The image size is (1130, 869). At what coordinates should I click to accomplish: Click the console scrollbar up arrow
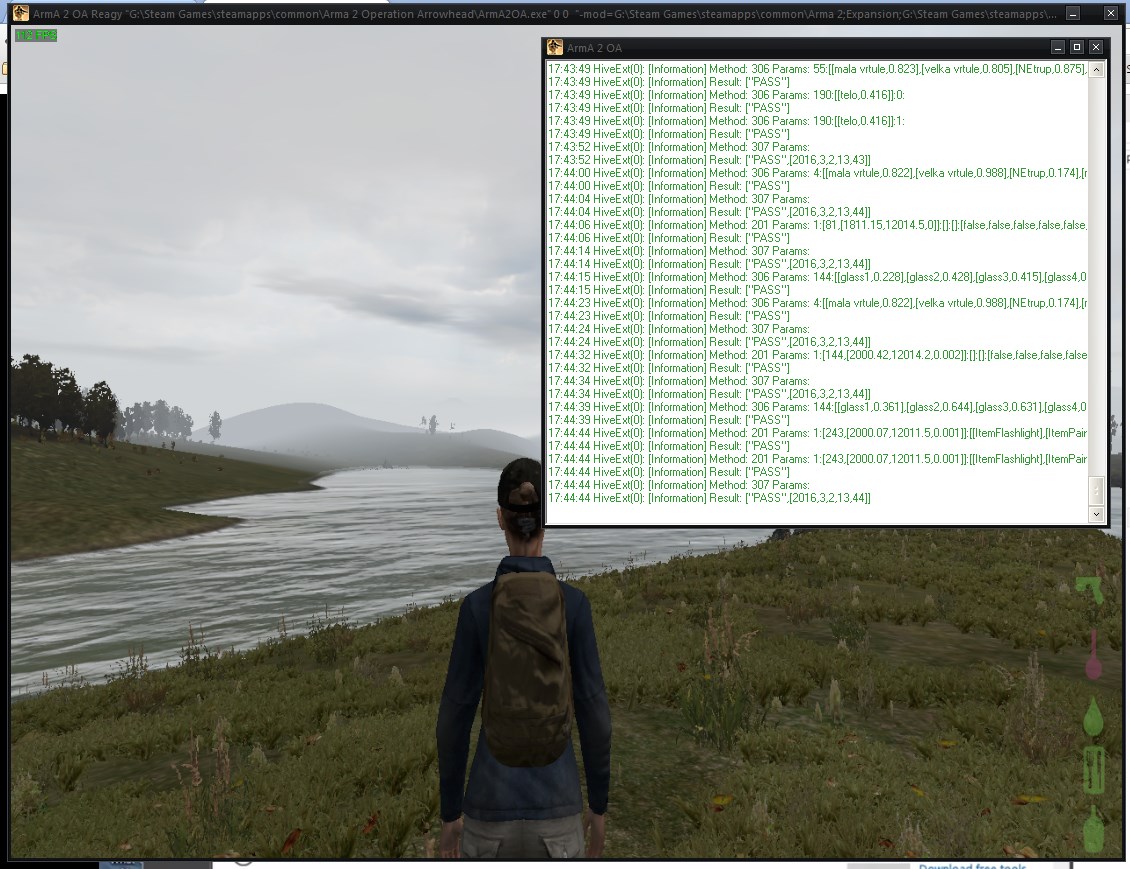(x=1096, y=70)
